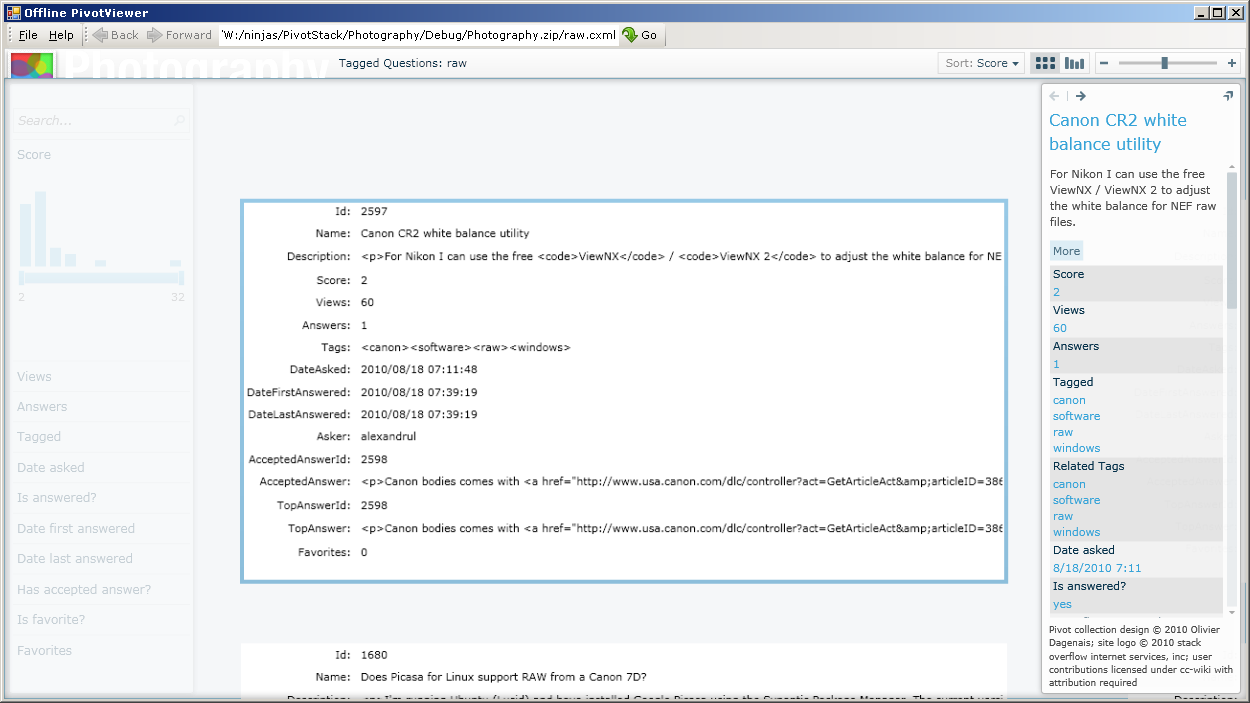1250x703 pixels.
Task: Click canon under Tagged
Action: click(1069, 400)
